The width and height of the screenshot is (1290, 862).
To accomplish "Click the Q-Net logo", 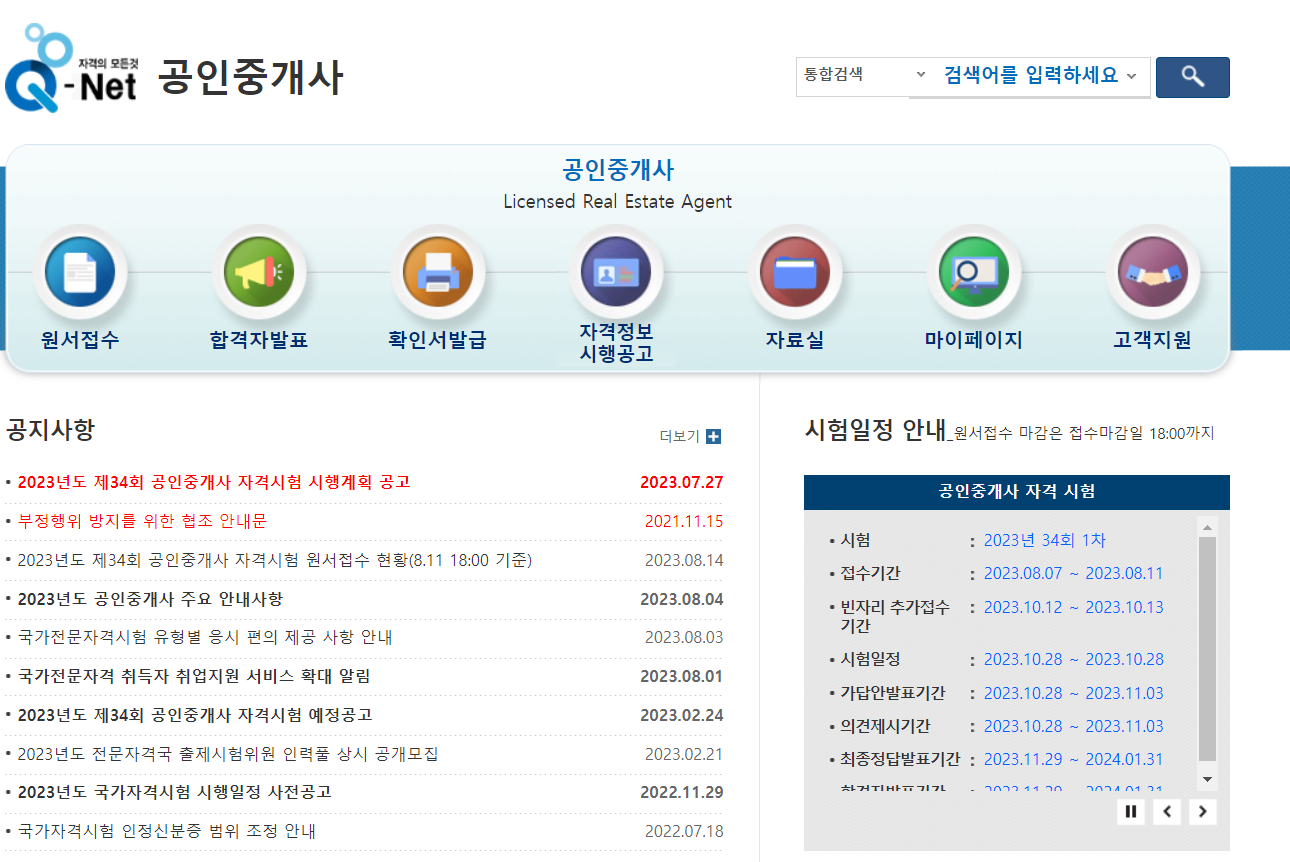I will [x=72, y=68].
